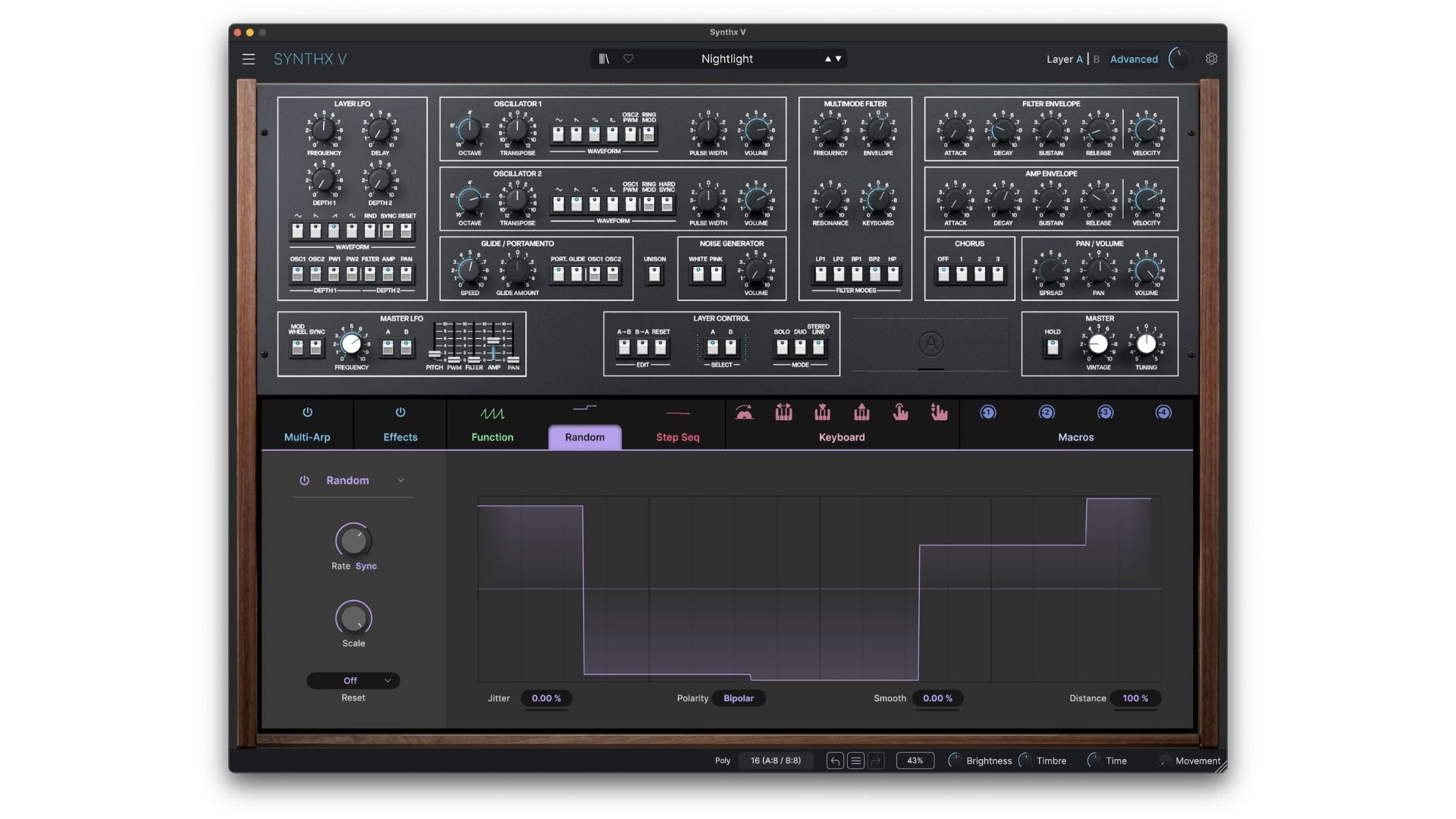Select the second keyboard settings icon

click(783, 413)
